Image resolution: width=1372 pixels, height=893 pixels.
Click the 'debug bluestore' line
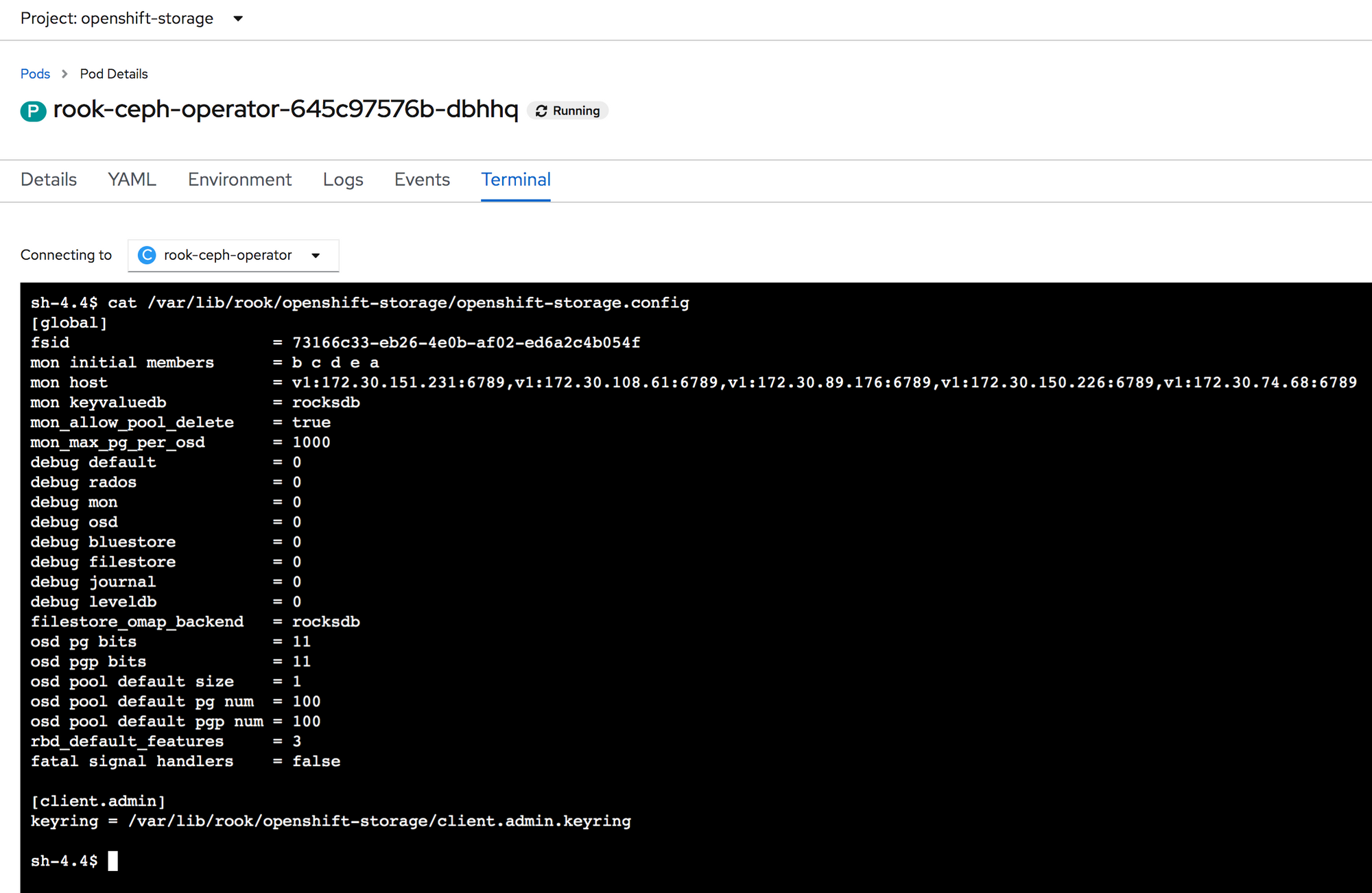pyautogui.click(x=166, y=542)
